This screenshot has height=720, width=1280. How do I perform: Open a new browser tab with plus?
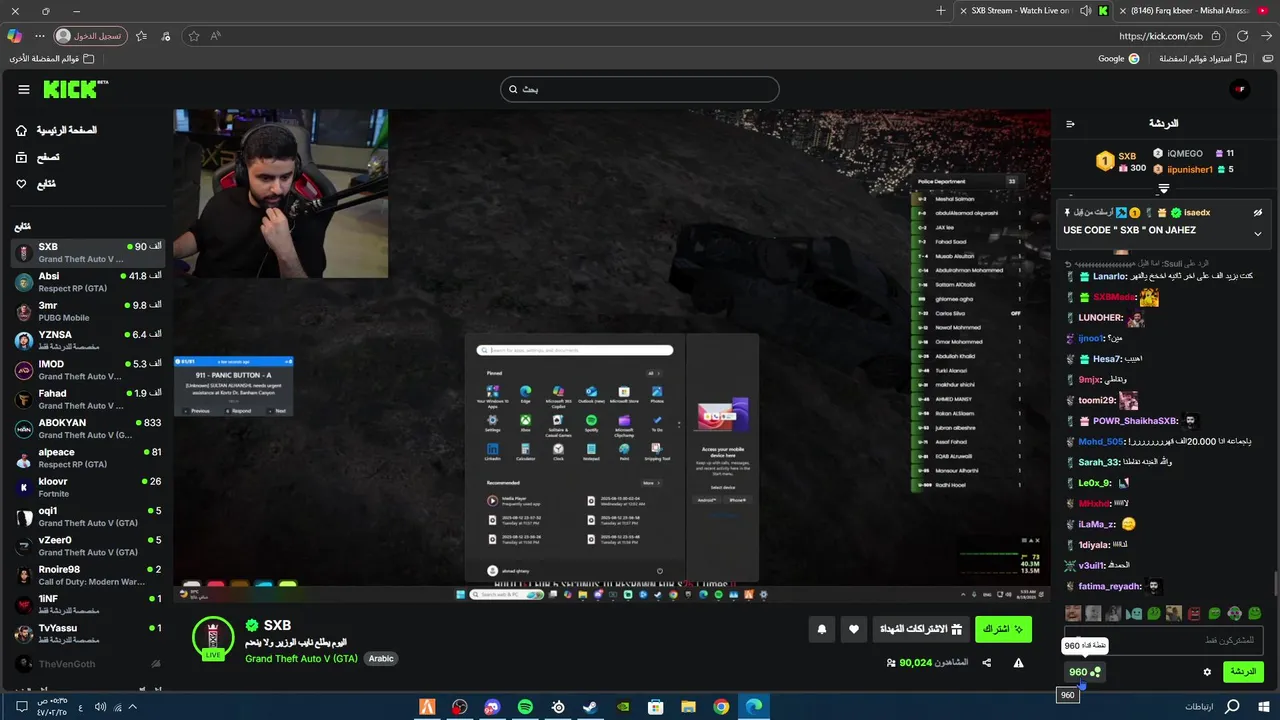click(x=940, y=11)
